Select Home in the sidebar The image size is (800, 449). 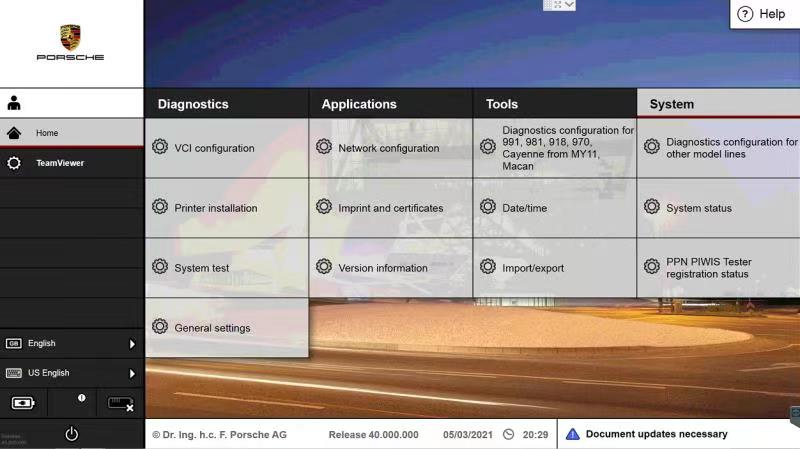pos(72,133)
